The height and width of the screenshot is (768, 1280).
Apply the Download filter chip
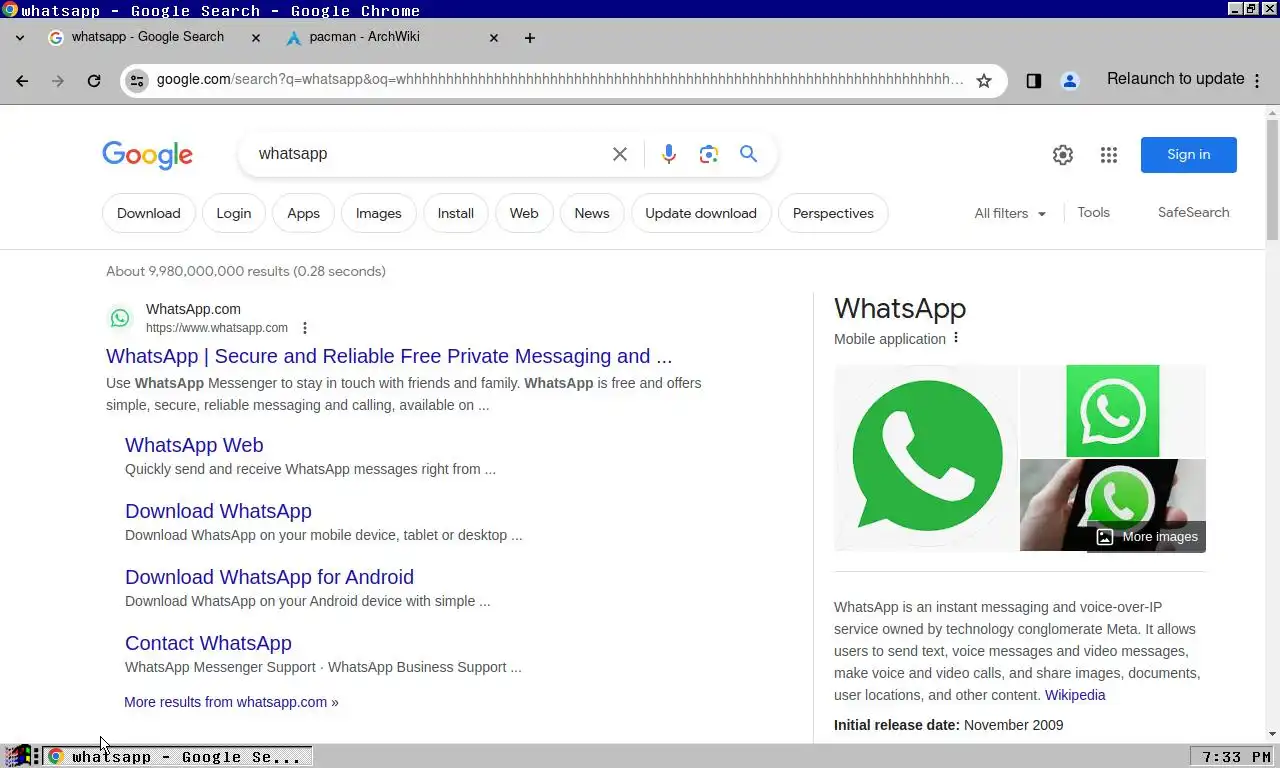click(x=149, y=213)
